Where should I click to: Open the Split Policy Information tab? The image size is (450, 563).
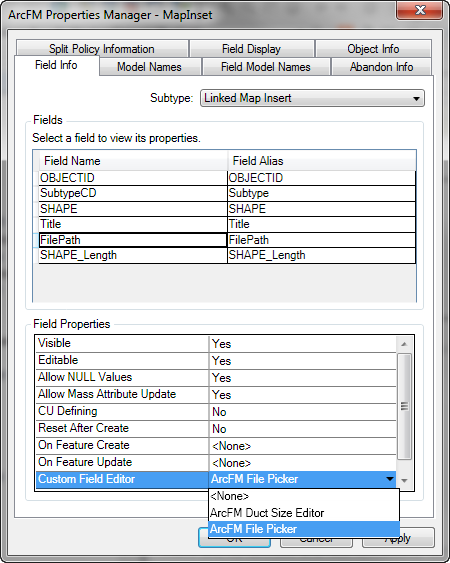102,48
